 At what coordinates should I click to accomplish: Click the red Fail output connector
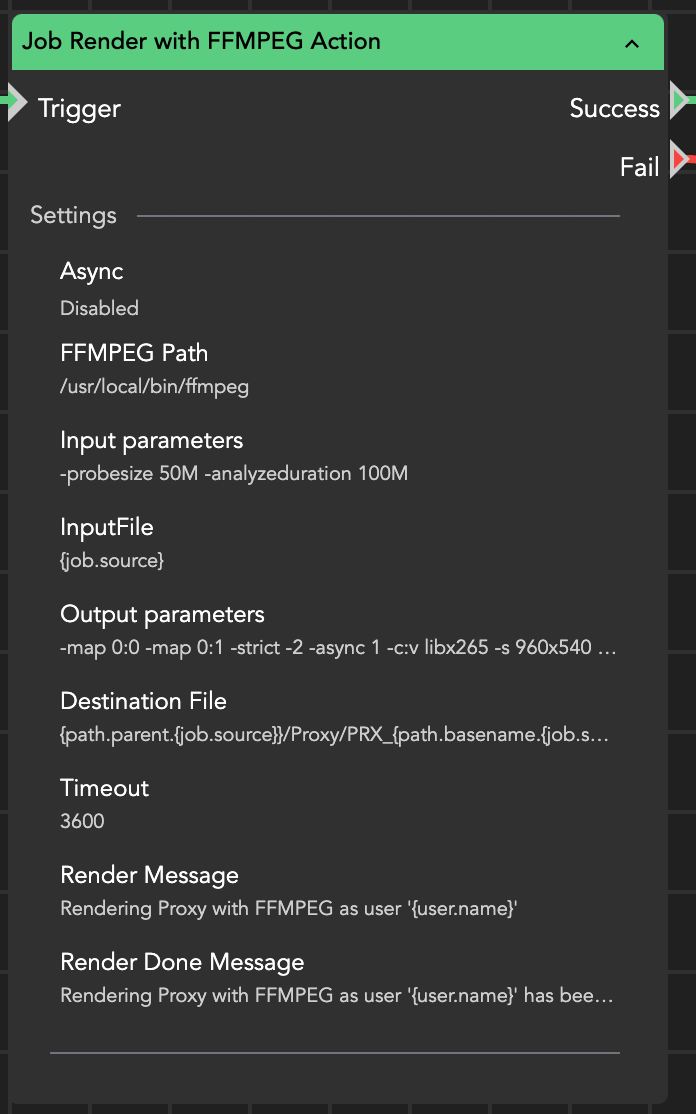click(x=681, y=159)
